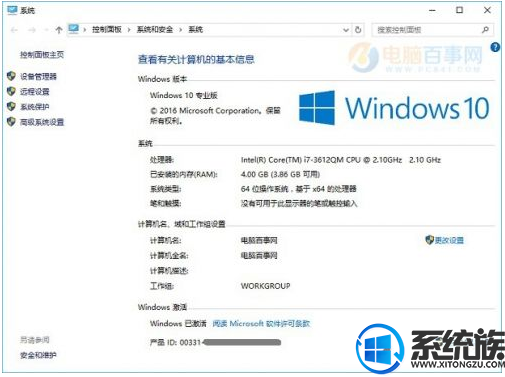The width and height of the screenshot is (505, 377).
Task: Click the System window title icon
Action: click(x=12, y=10)
